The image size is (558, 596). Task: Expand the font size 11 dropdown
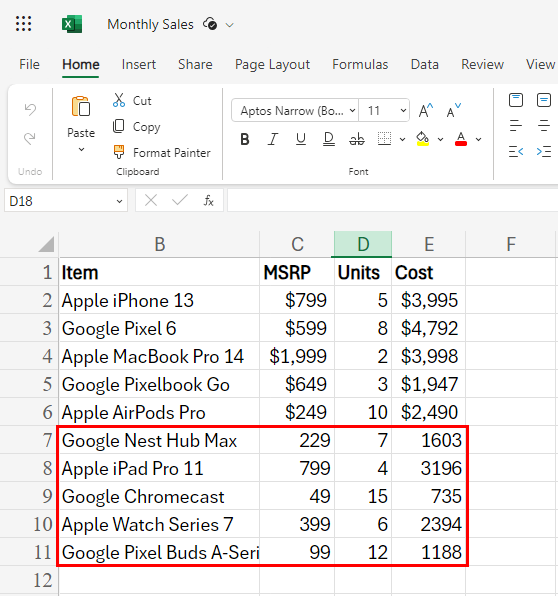pos(403,111)
